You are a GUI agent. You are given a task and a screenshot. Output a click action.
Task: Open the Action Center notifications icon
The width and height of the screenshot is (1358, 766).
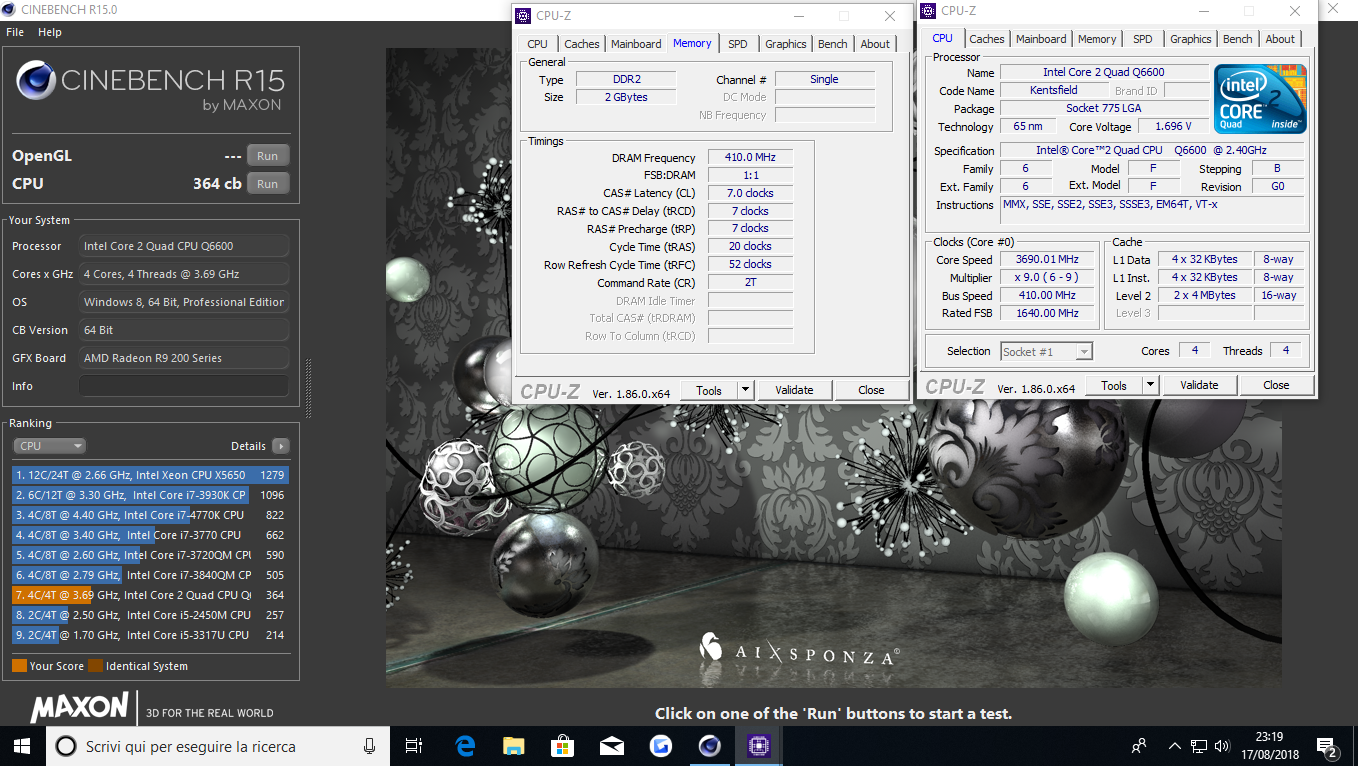(1327, 746)
